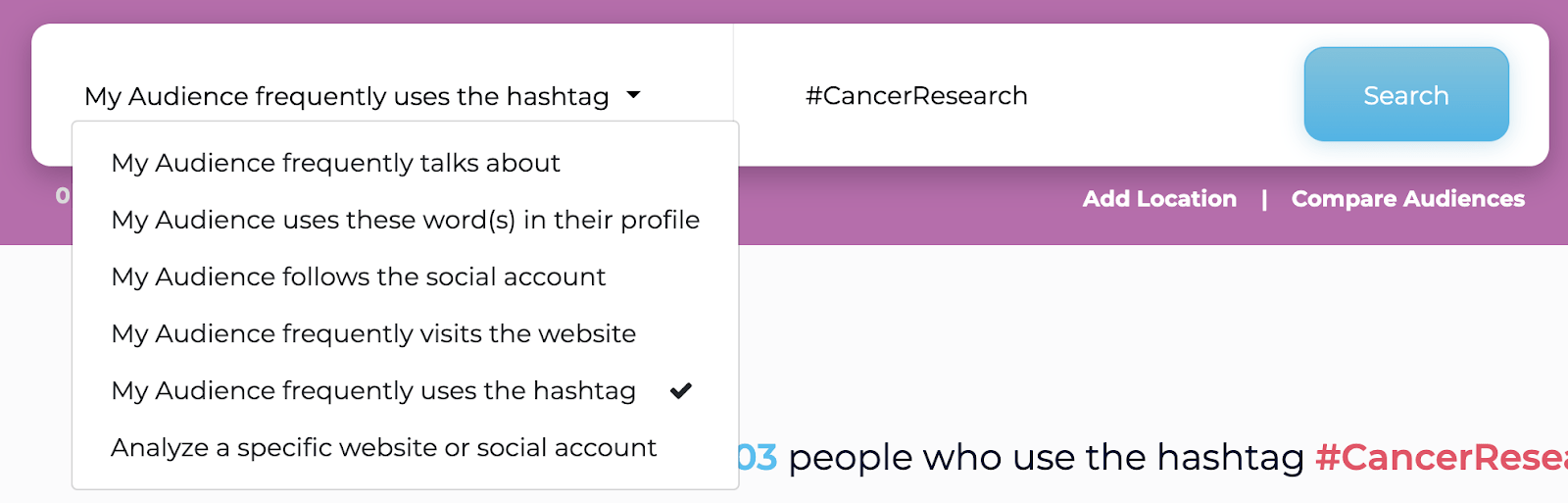Screen dimensions: 1568x503
Task: Click the pink #CancerResearch hashtag in results heading
Action: pyautogui.click(x=1441, y=458)
